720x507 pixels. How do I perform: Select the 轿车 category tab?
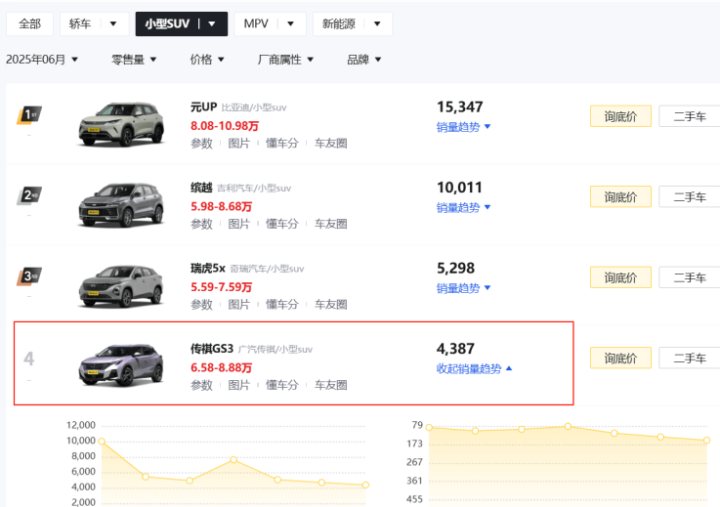pyautogui.click(x=80, y=24)
